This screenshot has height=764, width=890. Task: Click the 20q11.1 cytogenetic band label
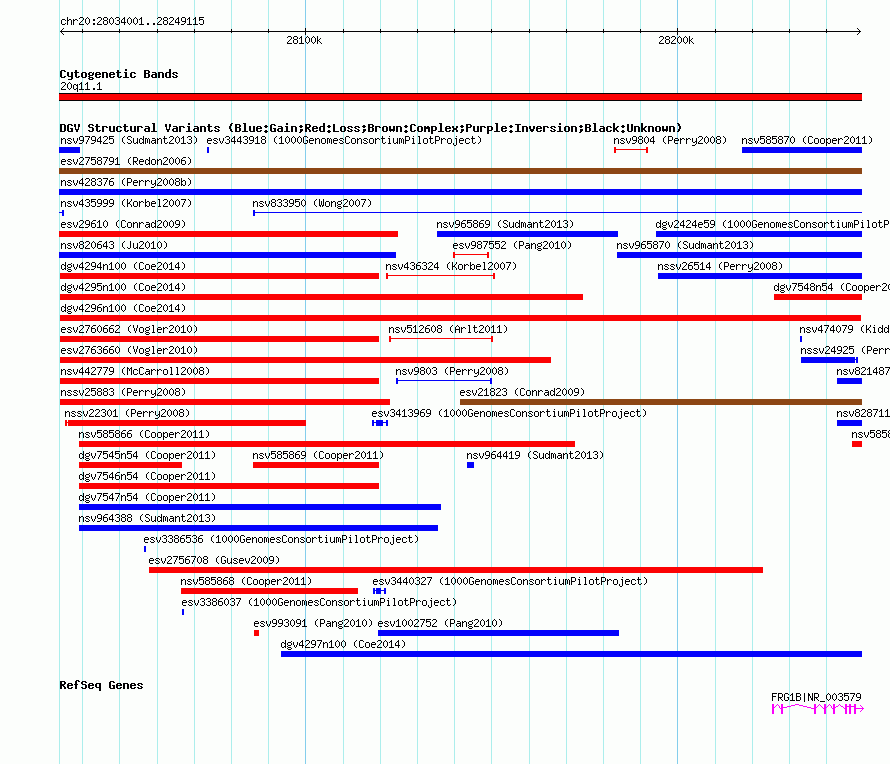click(x=81, y=86)
